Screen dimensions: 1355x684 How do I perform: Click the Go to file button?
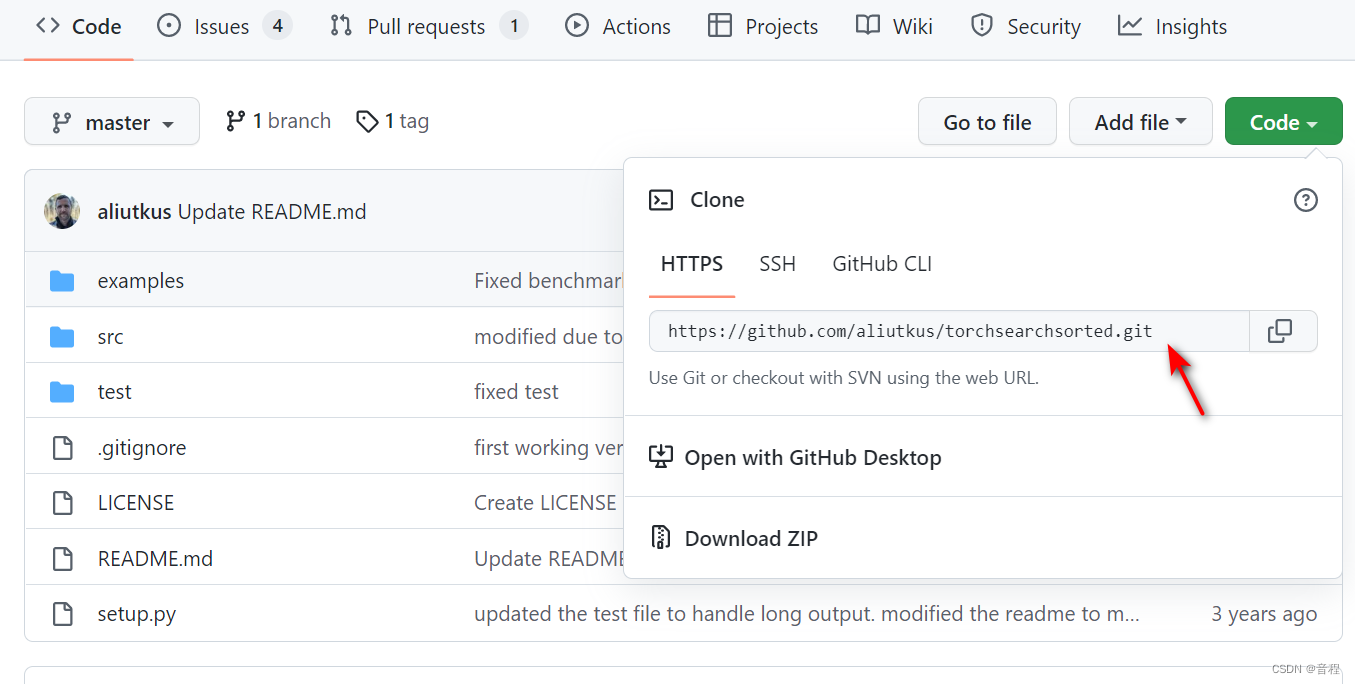(987, 122)
